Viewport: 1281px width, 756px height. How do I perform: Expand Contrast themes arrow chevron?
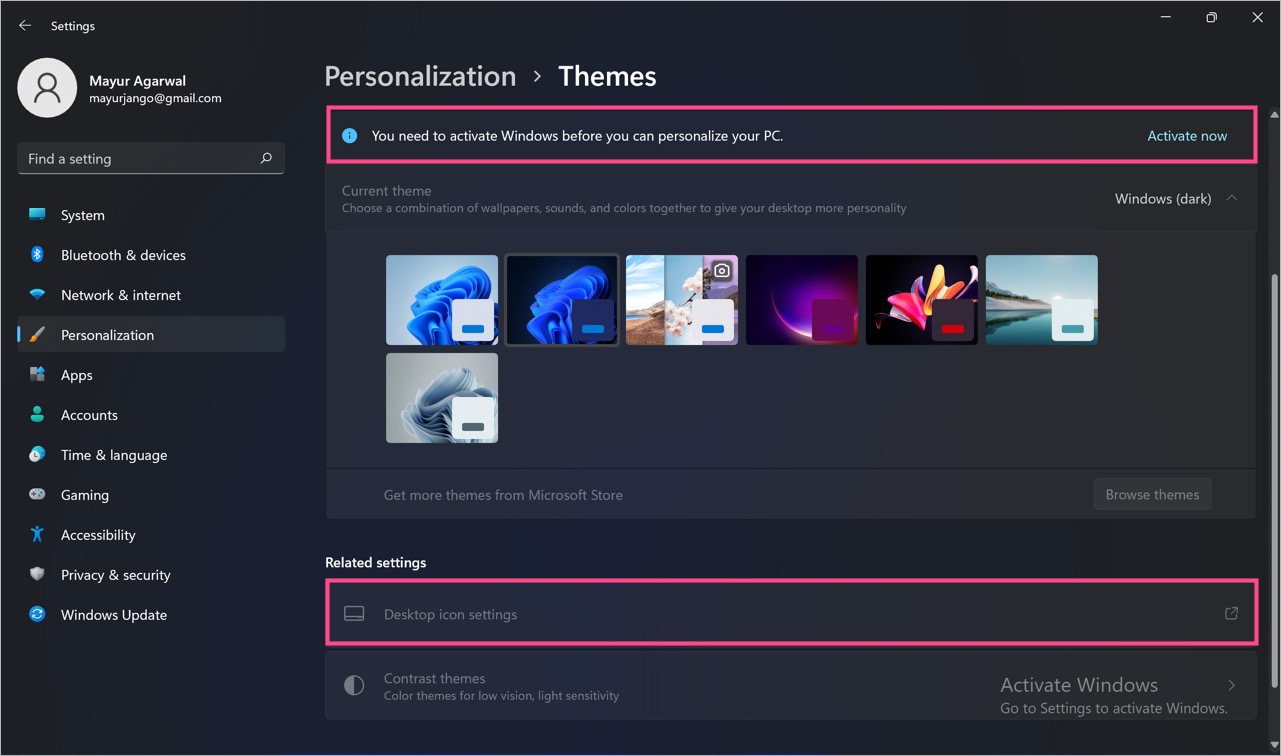point(1231,685)
